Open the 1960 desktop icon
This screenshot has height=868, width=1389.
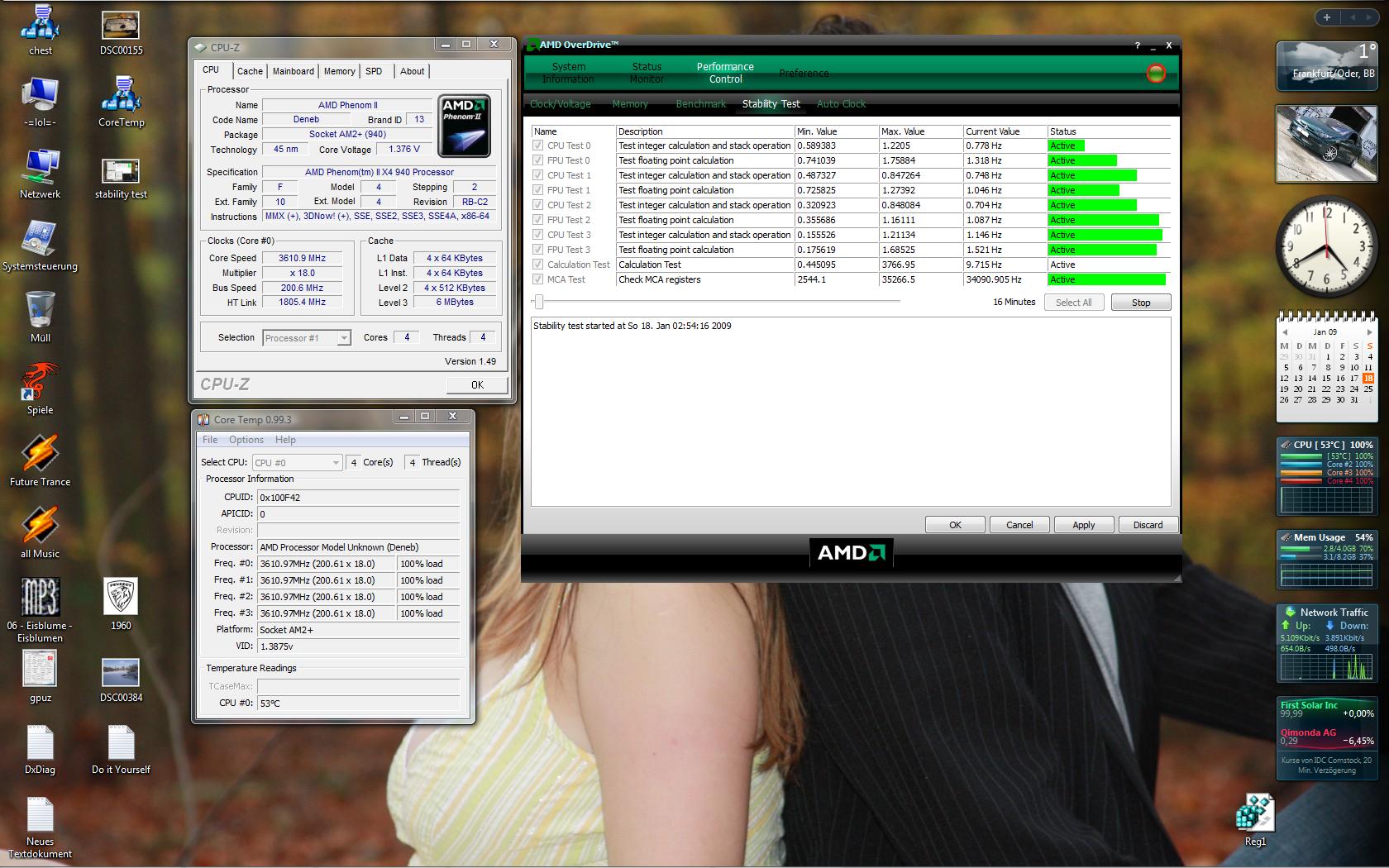(x=121, y=604)
